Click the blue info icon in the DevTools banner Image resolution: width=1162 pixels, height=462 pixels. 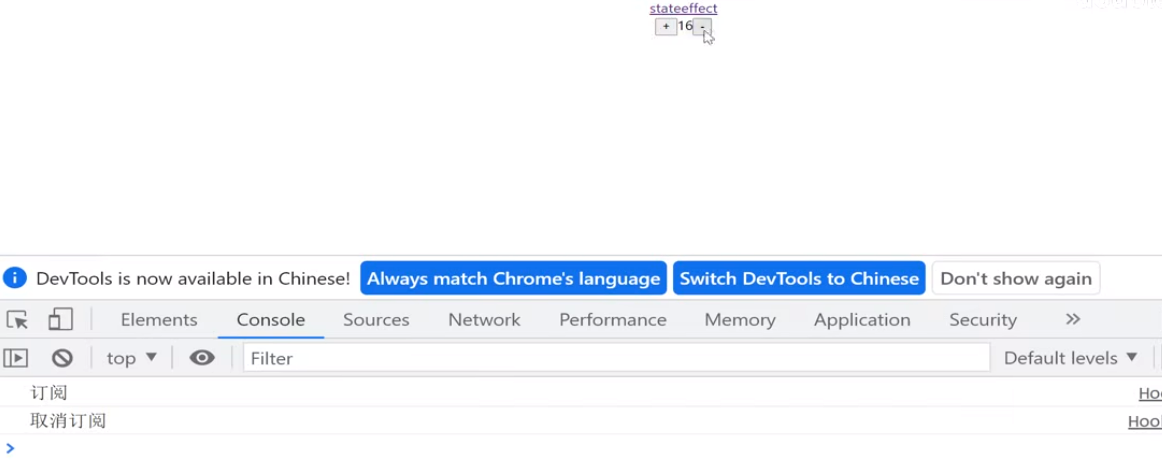click(x=15, y=278)
